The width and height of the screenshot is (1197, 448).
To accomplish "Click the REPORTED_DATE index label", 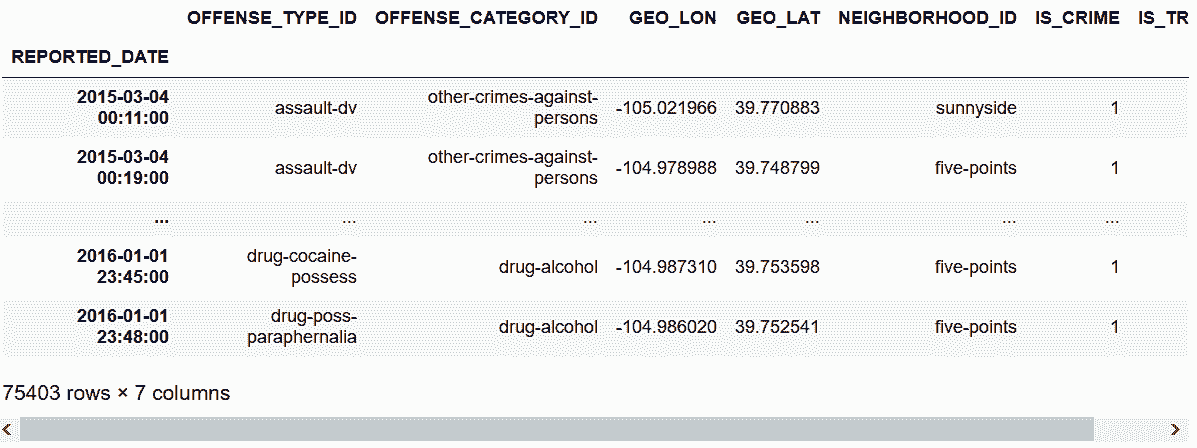I will point(90,57).
